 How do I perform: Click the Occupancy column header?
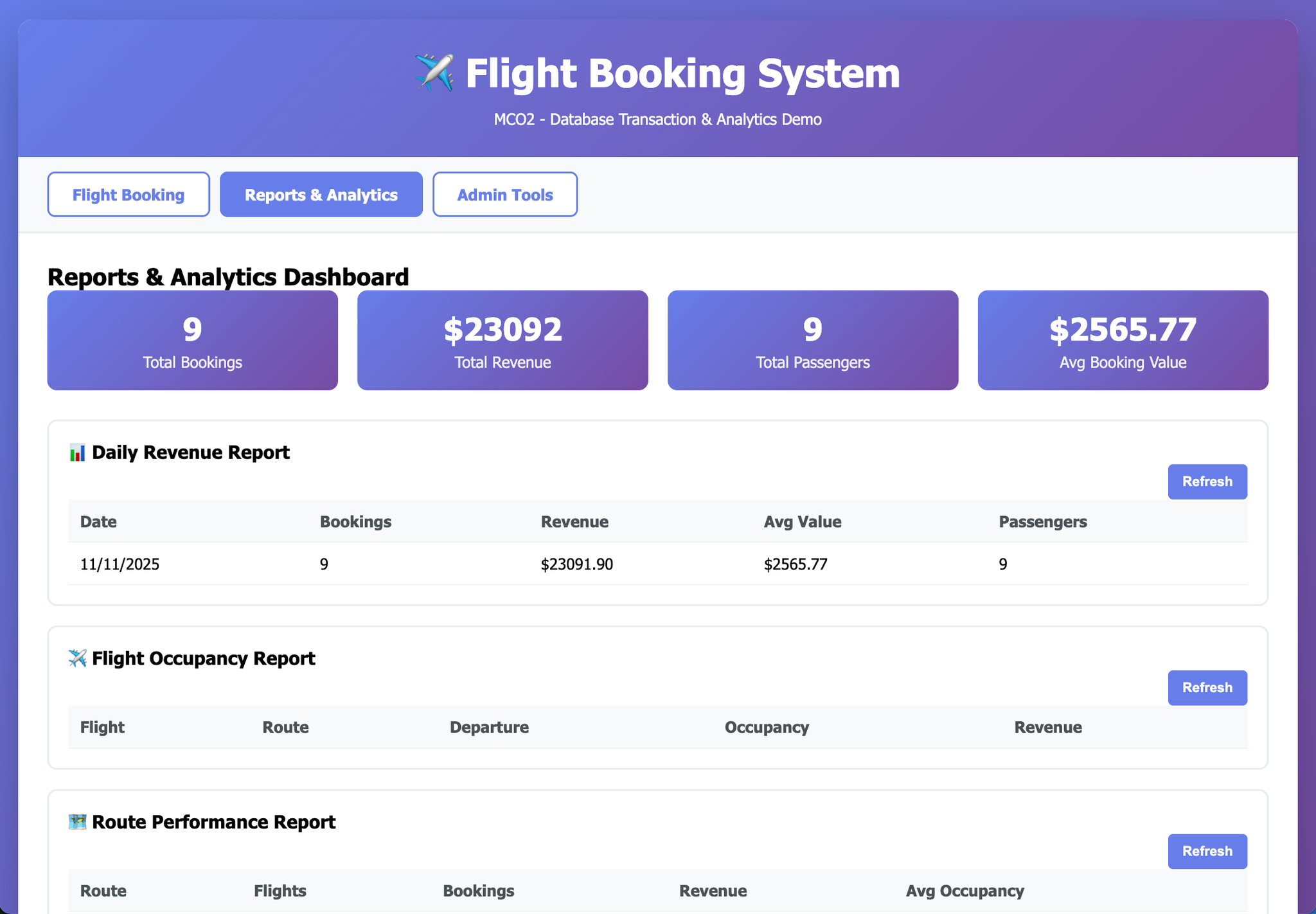767,727
